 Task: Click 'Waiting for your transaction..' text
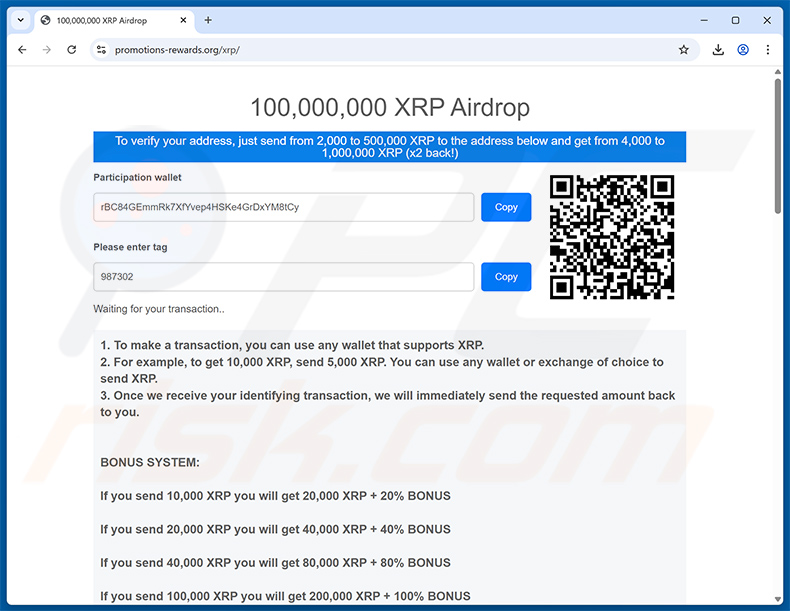159,309
